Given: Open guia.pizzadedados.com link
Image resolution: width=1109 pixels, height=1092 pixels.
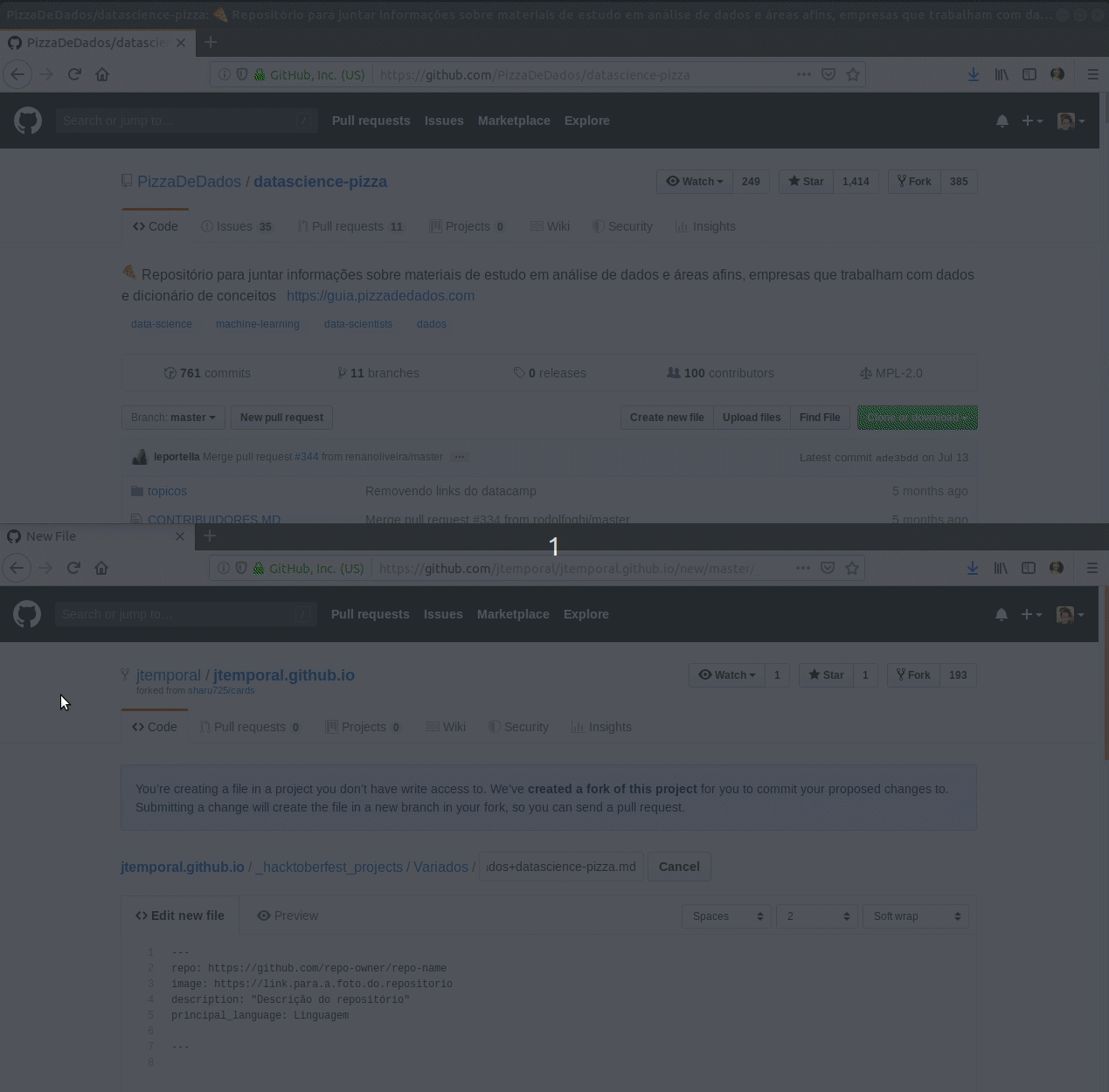Looking at the screenshot, I should pos(380,295).
